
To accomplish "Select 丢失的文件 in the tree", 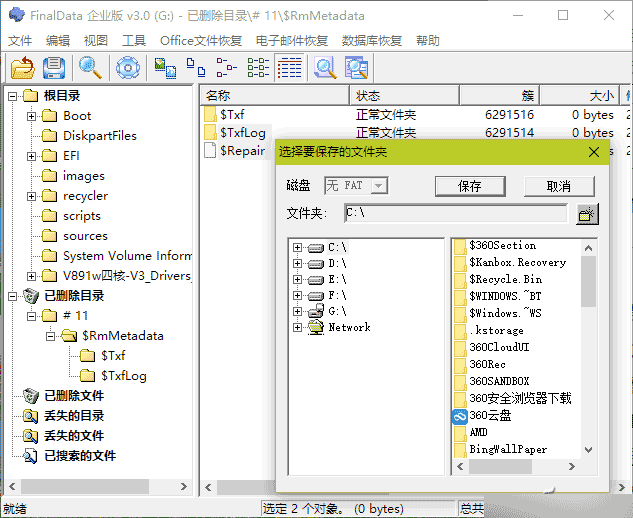I will 74,436.
